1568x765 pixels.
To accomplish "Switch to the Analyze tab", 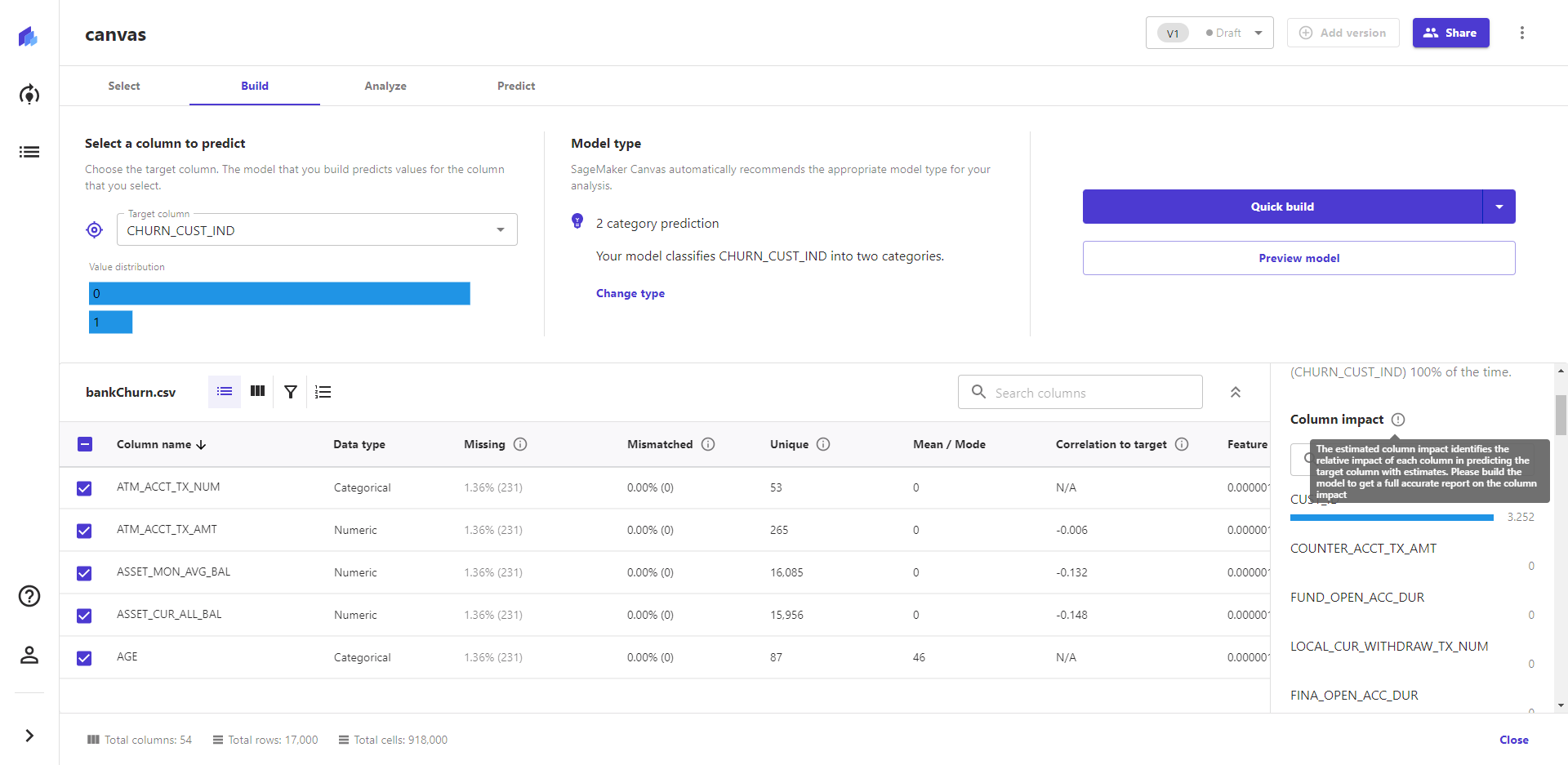I will [x=385, y=86].
